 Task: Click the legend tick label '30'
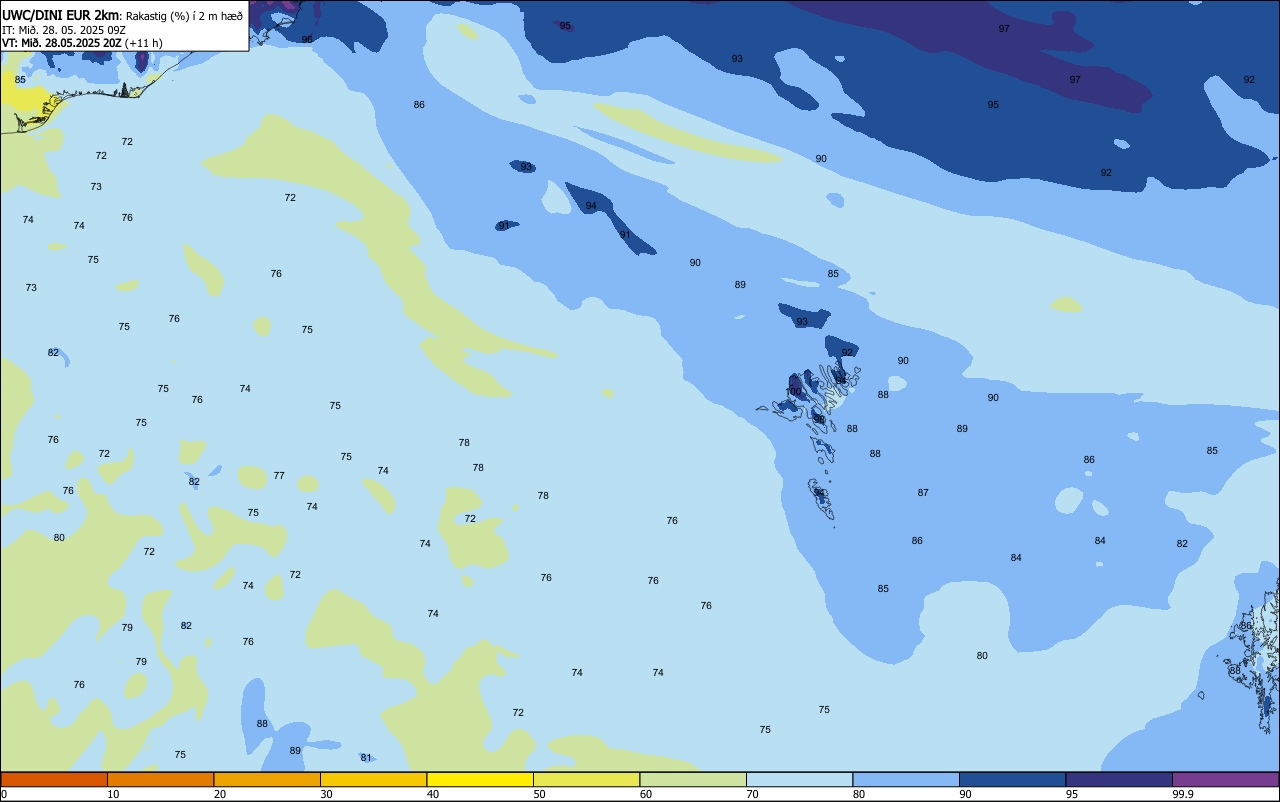326,794
